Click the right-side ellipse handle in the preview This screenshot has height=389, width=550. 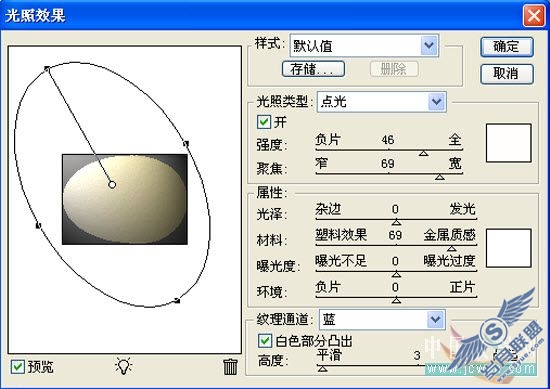[186, 143]
